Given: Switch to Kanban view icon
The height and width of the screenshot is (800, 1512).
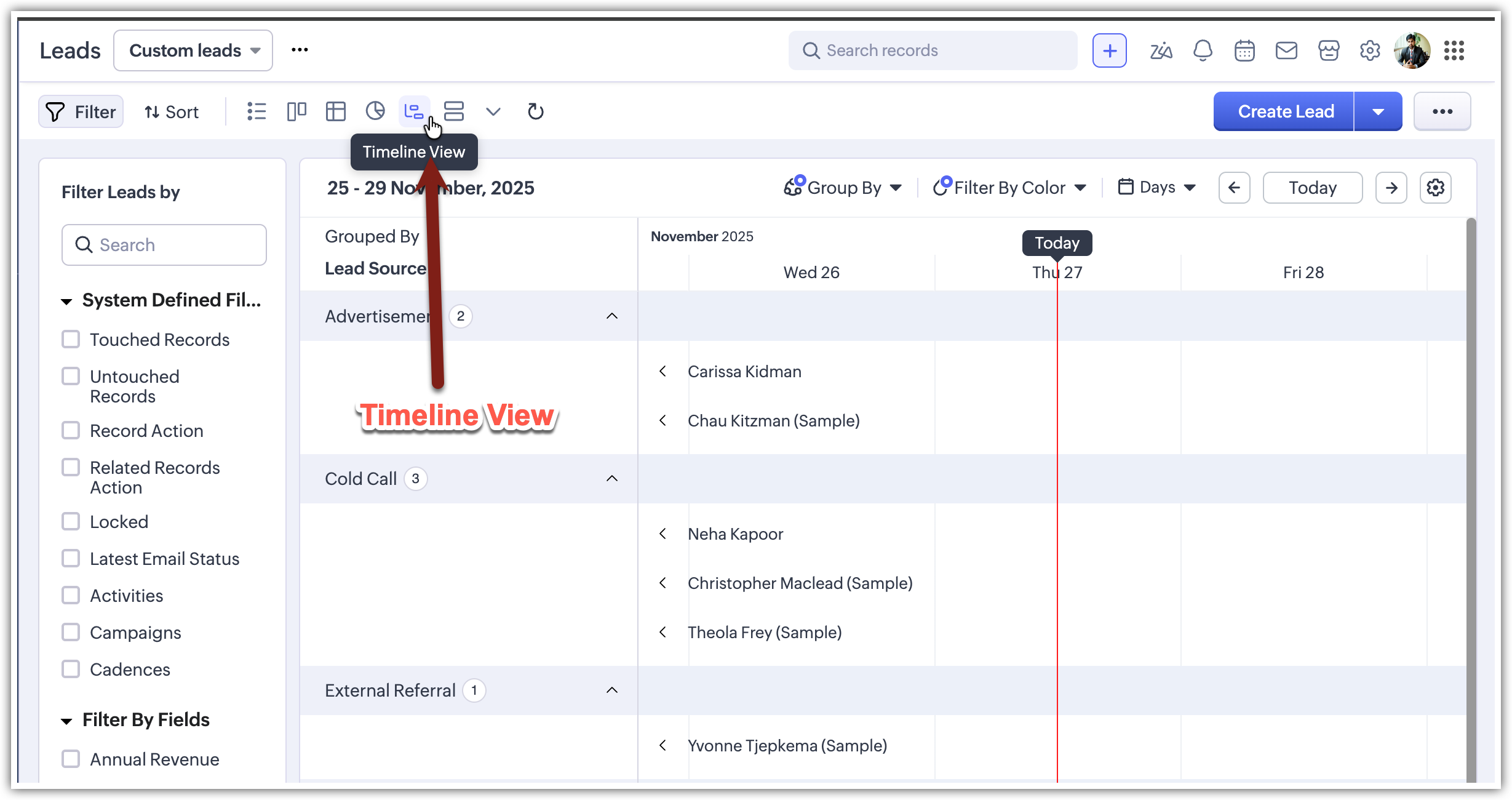Looking at the screenshot, I should (296, 111).
